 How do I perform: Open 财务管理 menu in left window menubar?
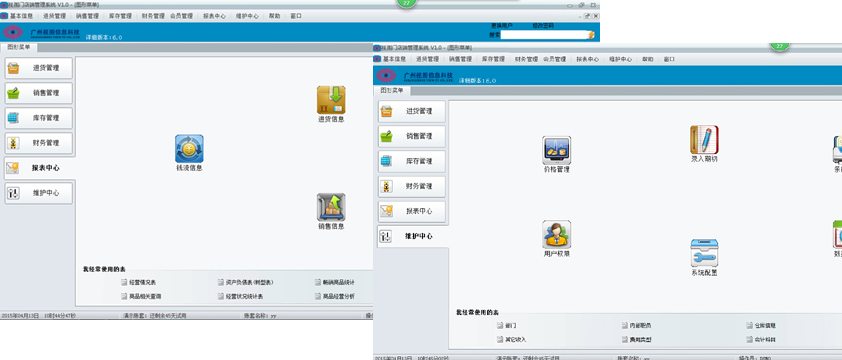click(153, 16)
